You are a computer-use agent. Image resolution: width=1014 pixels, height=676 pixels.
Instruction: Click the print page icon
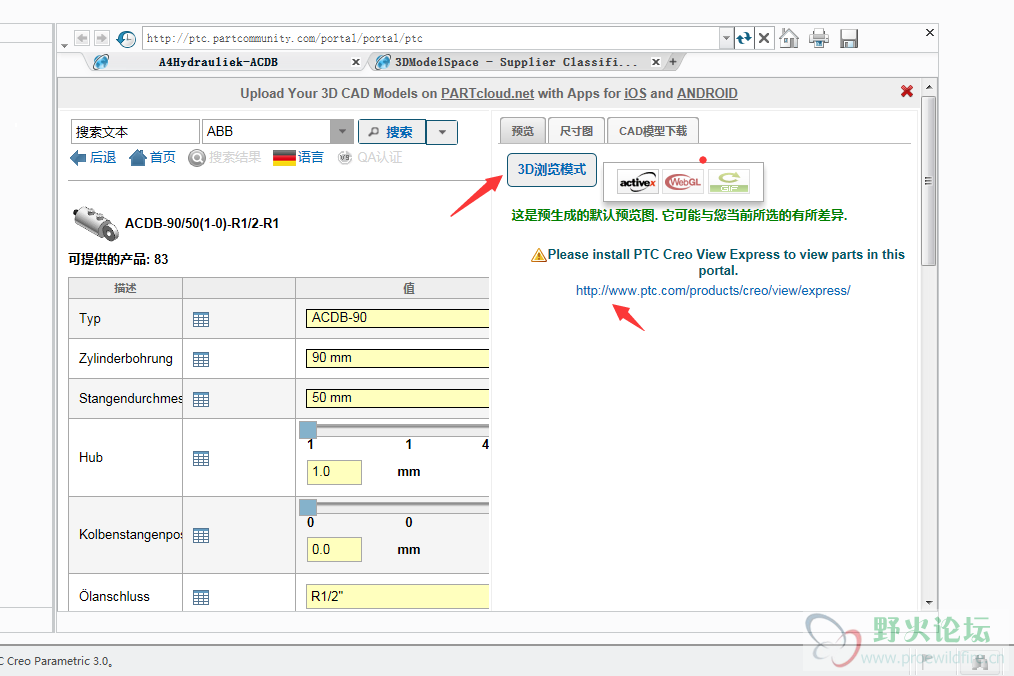(x=819, y=38)
